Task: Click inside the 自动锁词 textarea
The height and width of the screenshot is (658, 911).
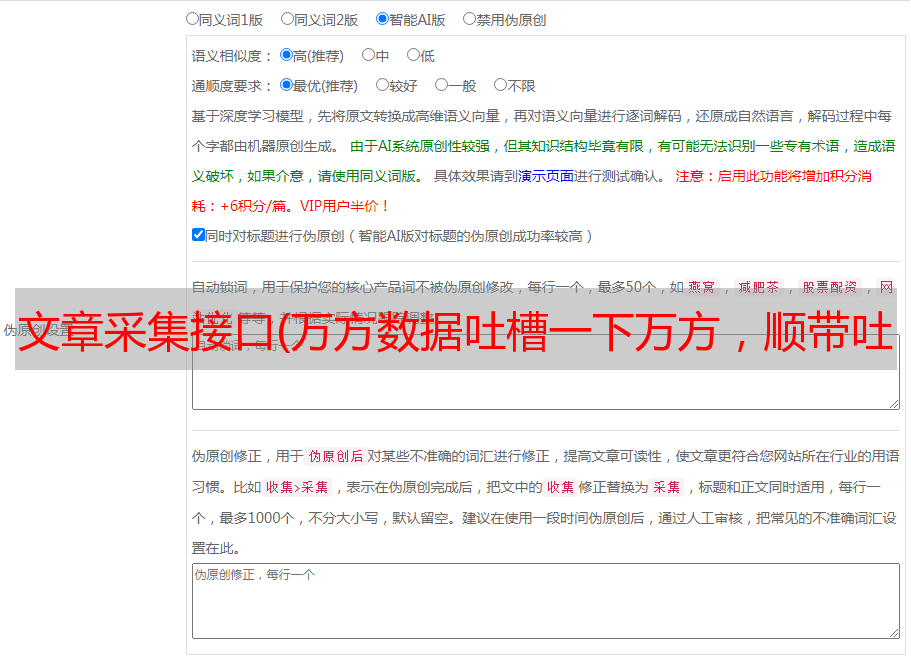Action: tap(546, 372)
